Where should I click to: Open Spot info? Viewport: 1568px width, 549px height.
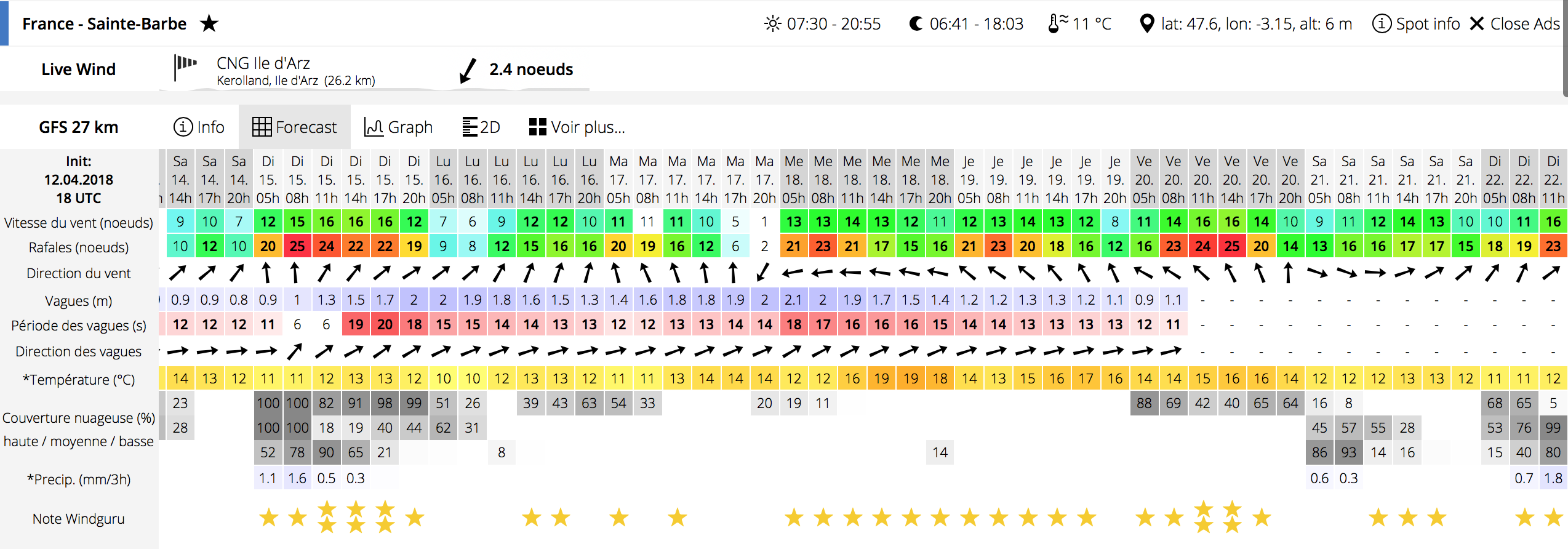(1416, 23)
